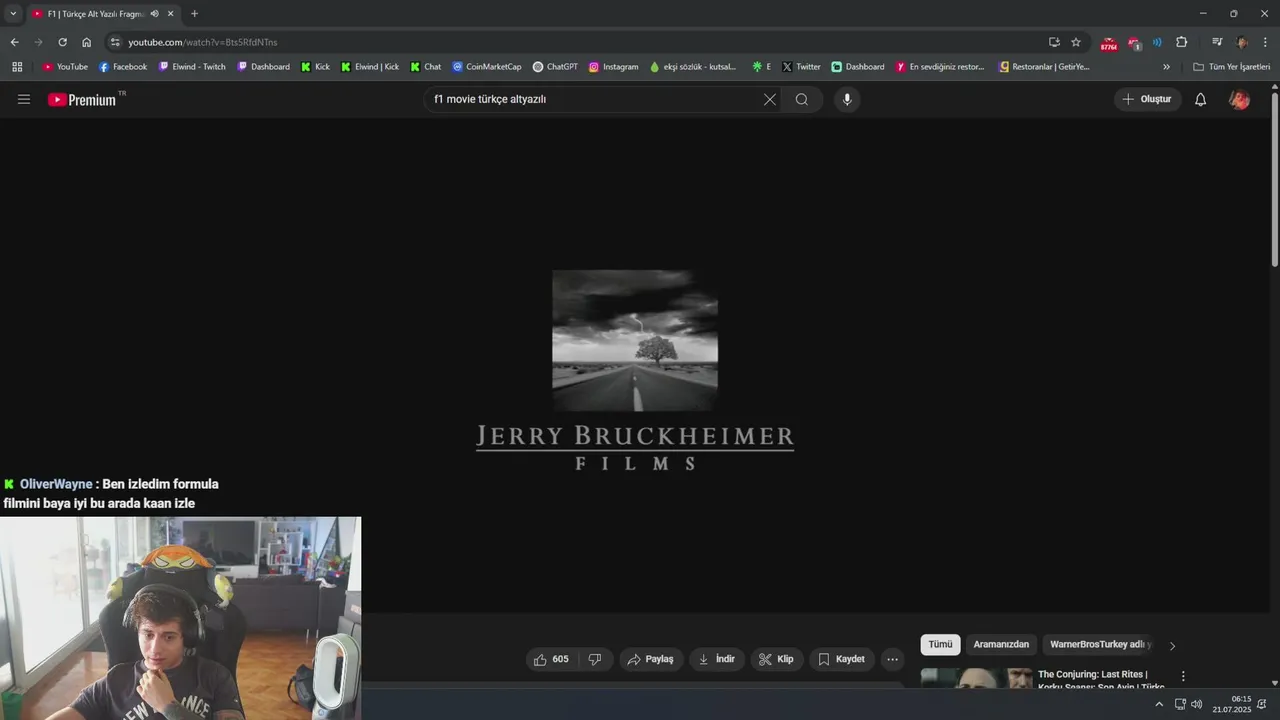Open the Instagram bookmark
This screenshot has width=1280, height=720.
(x=614, y=67)
